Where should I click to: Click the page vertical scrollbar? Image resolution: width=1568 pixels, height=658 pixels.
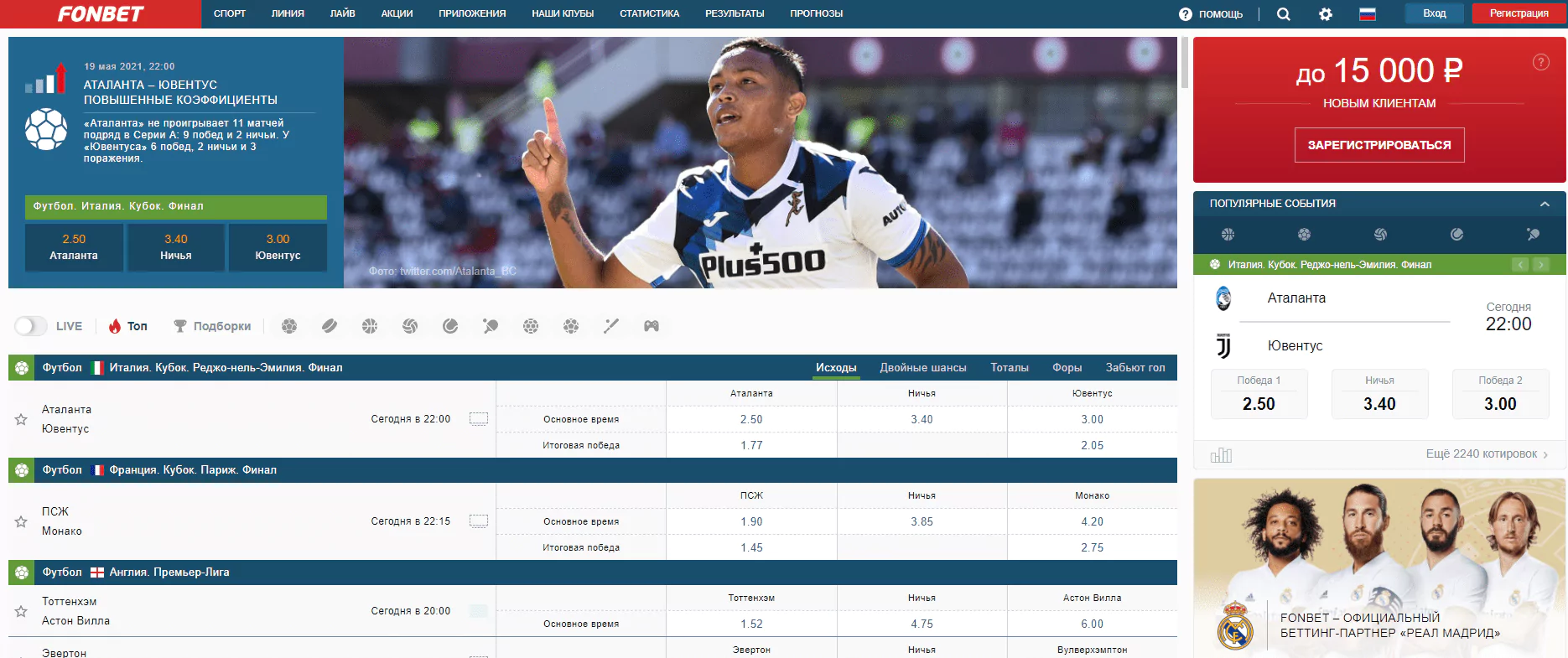[x=1184, y=63]
